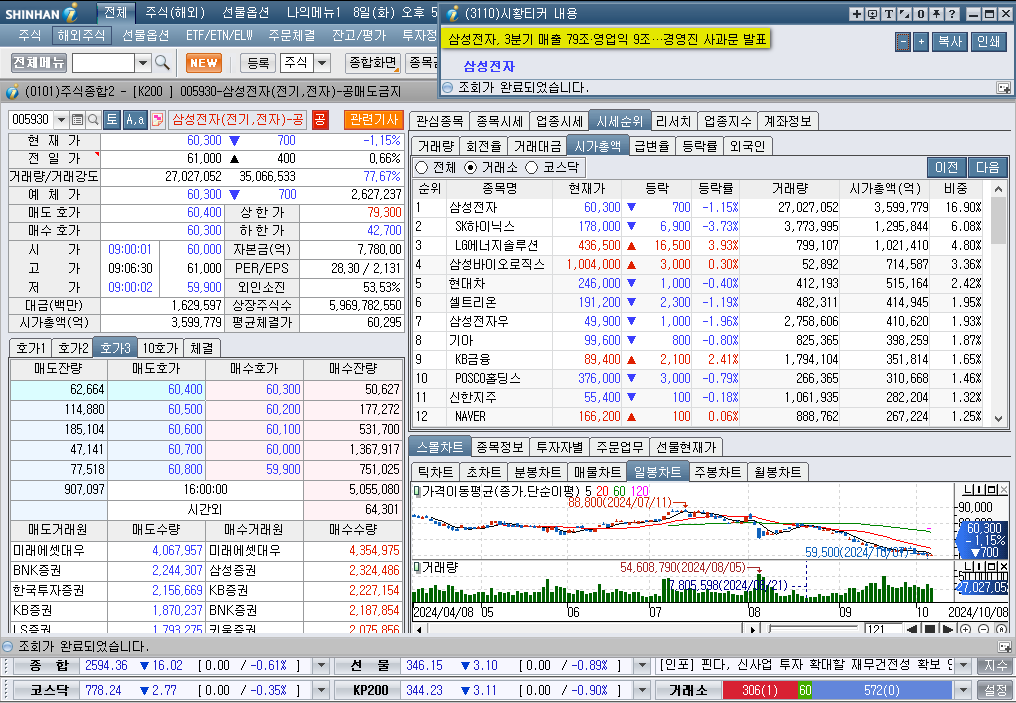Click the '전체메뉴' button
Image resolution: width=1016 pixels, height=703 pixels.
tap(39, 63)
